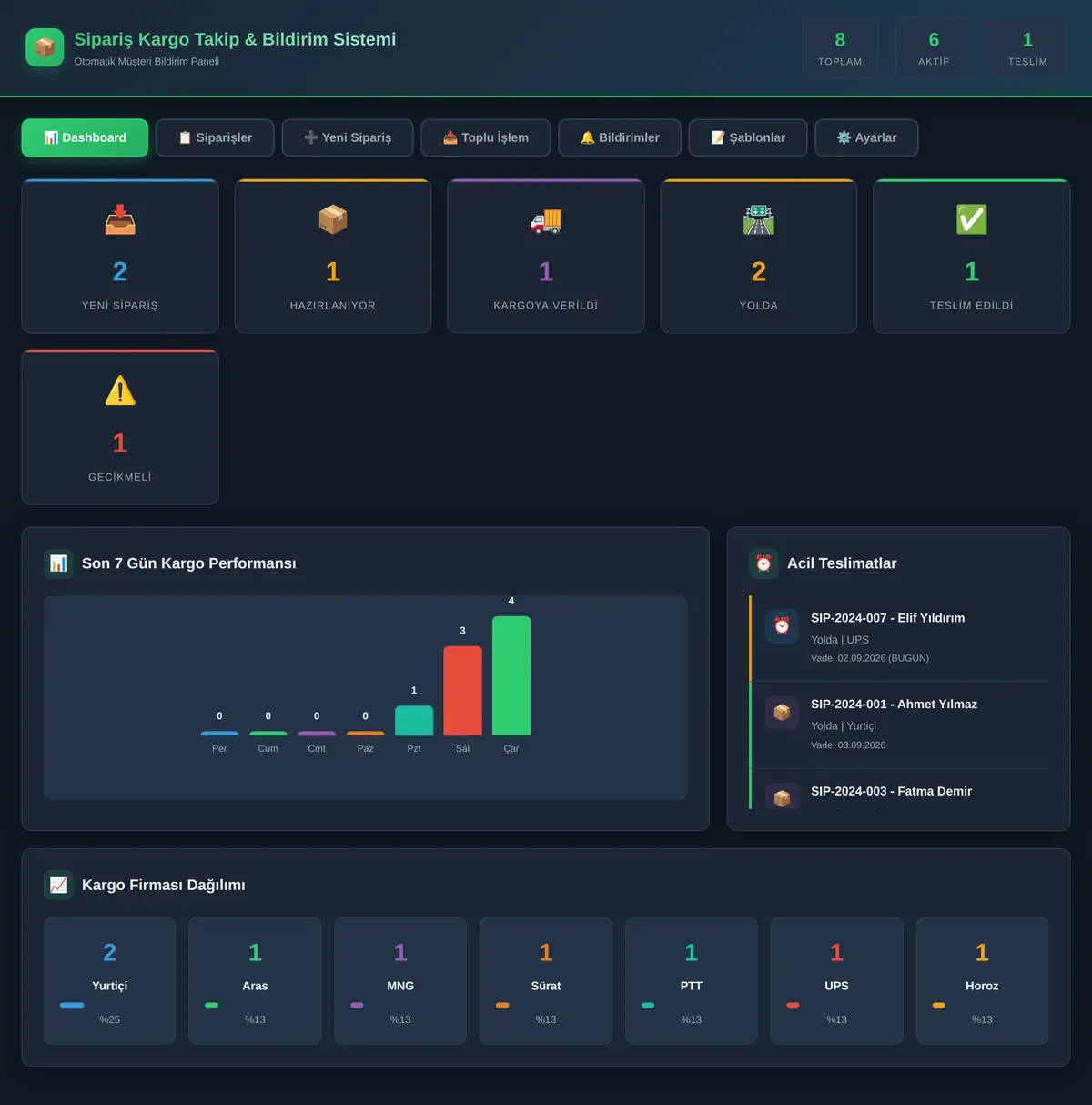Open the SIP-2024-001 Ahmet Yılmaz delivery
This screenshot has height=1105, width=1092.
coord(899,725)
